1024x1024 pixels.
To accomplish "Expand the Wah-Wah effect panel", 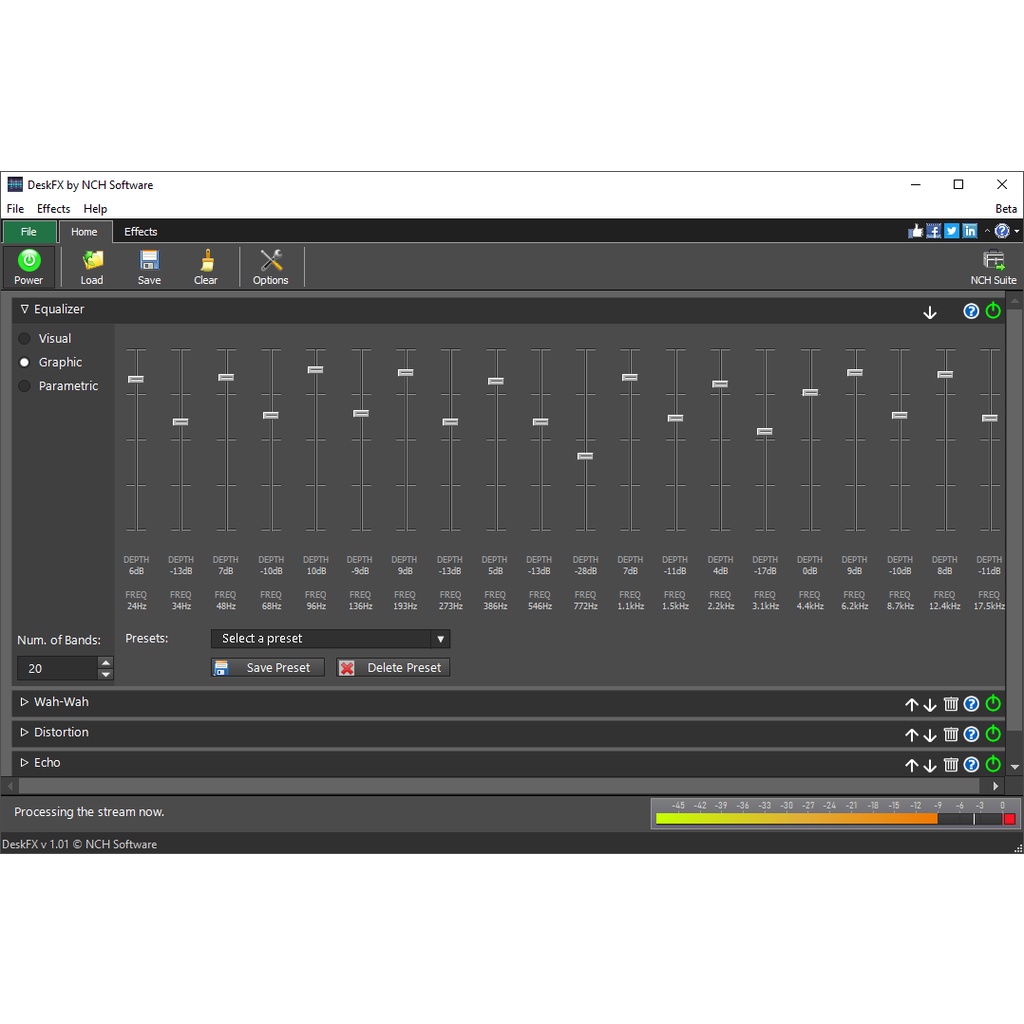I will pyautogui.click(x=25, y=702).
